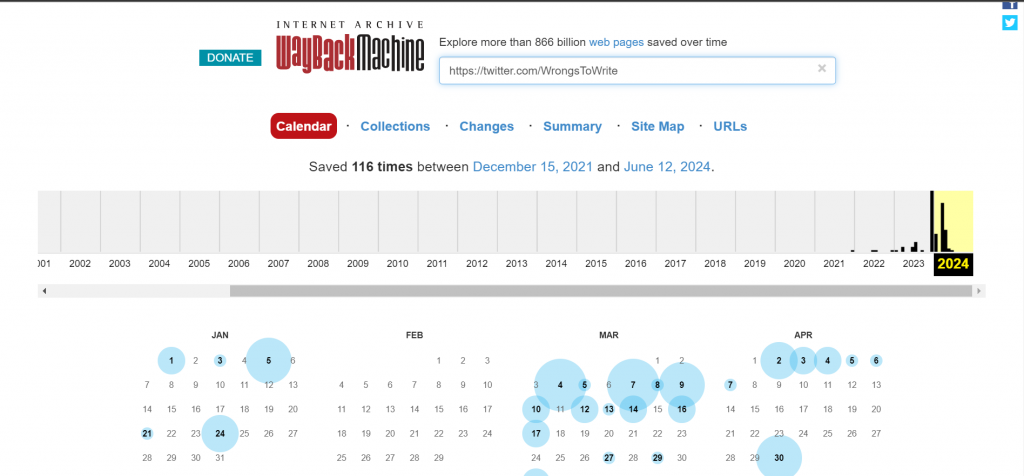Select the Summary tab
Screen dimensions: 1024x476
point(572,127)
